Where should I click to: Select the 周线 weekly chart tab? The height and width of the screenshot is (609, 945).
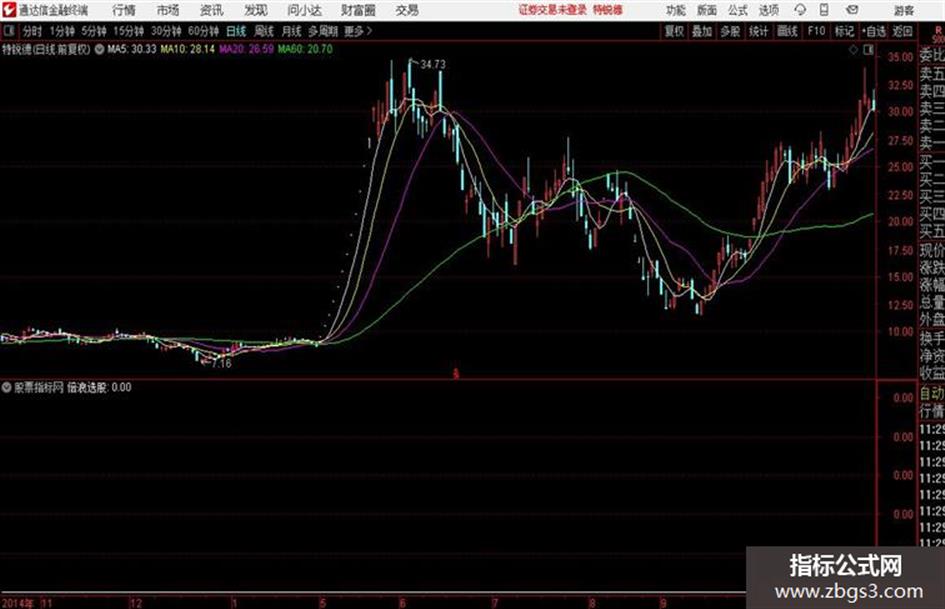[x=264, y=31]
